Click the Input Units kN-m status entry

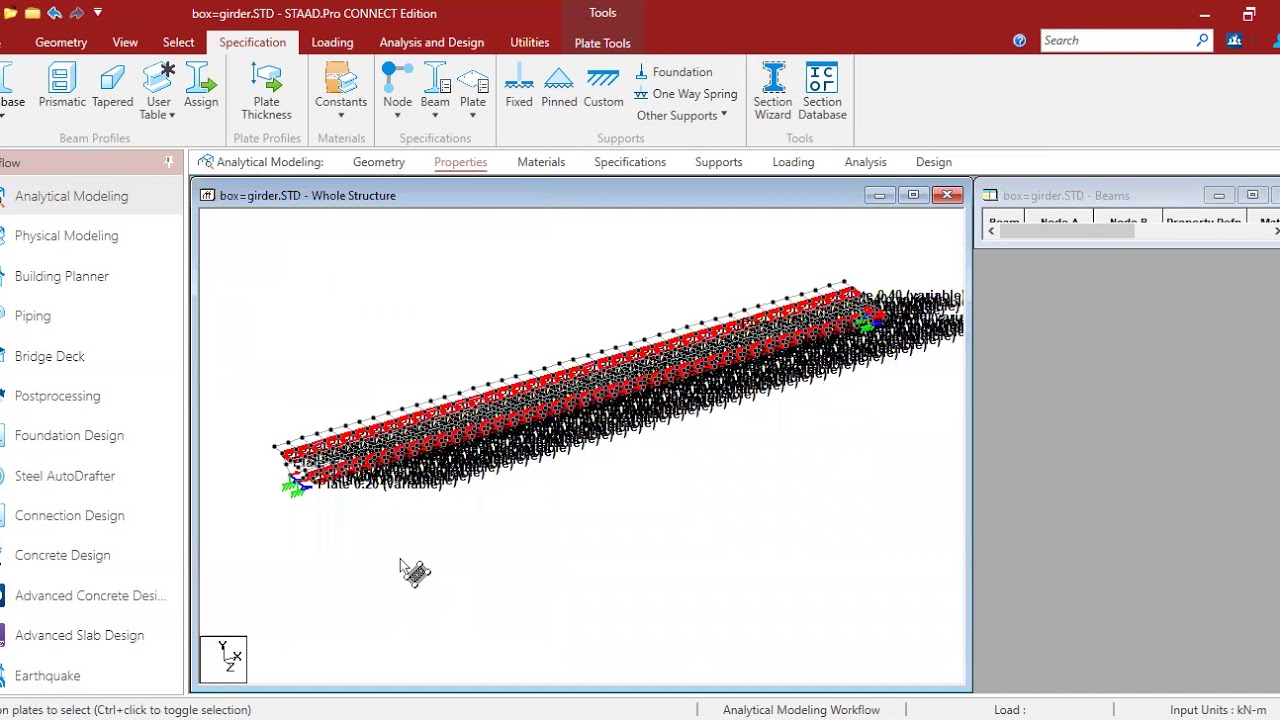point(1218,710)
